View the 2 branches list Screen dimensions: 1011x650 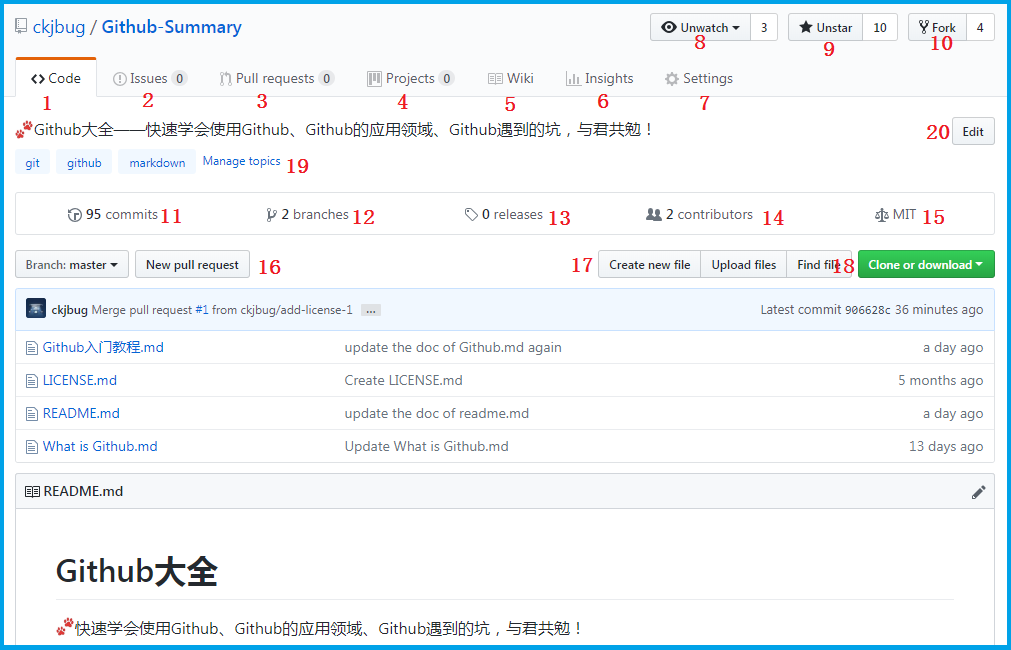click(307, 214)
